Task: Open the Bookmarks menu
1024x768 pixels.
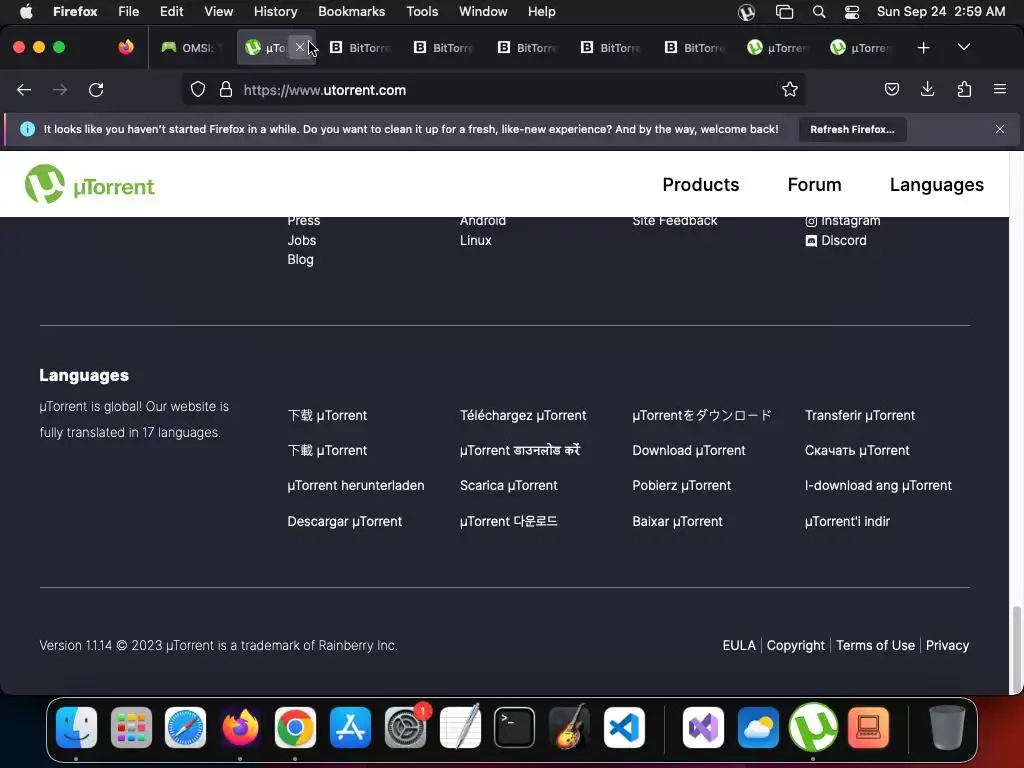Action: [351, 11]
